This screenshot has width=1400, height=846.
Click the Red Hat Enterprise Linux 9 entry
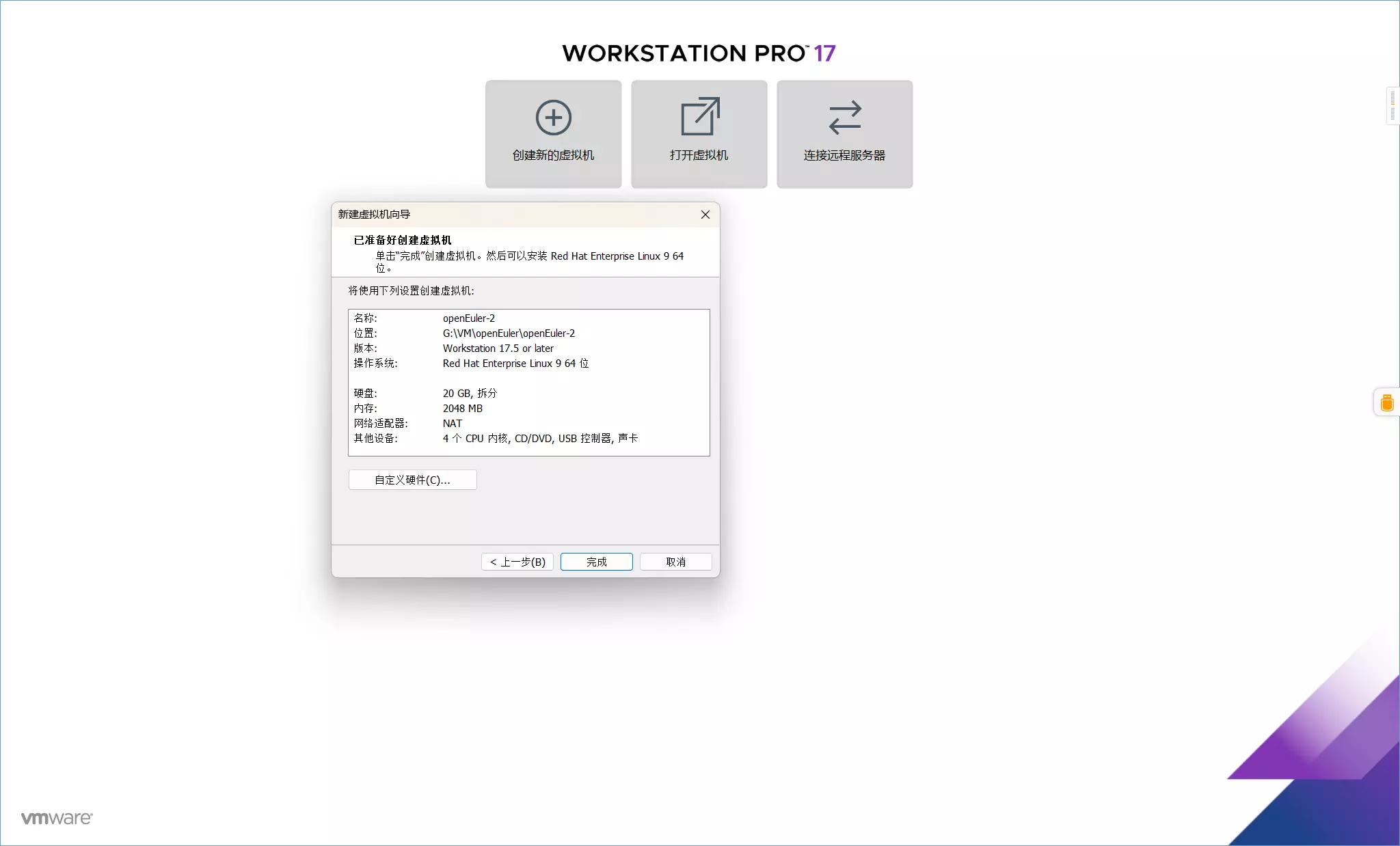click(x=516, y=363)
